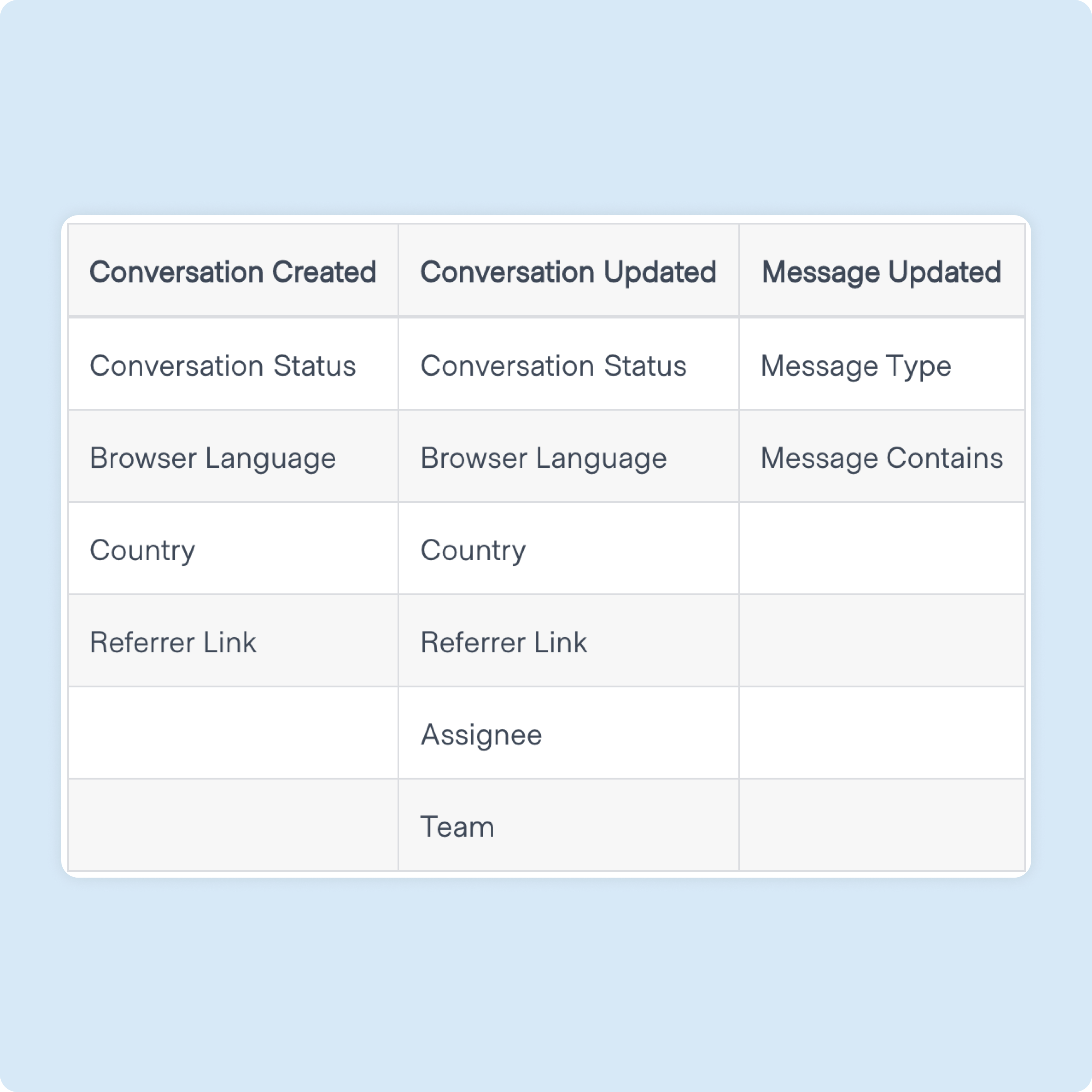Click the empty cell left of Assignee
The height and width of the screenshot is (1092, 1092).
coord(233,733)
